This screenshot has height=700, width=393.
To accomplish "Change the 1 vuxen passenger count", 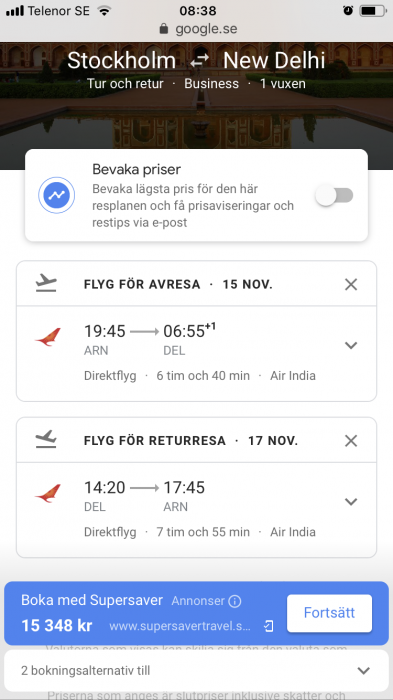I will point(283,83).
